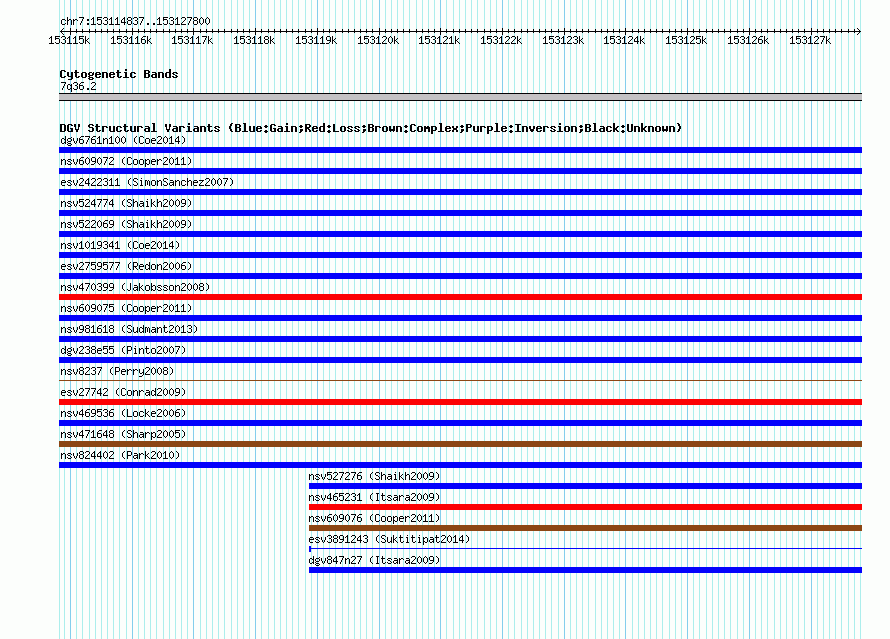The image size is (890, 639).
Task: Open nsv609075 (Cooper2011) label
Action: tap(126, 308)
